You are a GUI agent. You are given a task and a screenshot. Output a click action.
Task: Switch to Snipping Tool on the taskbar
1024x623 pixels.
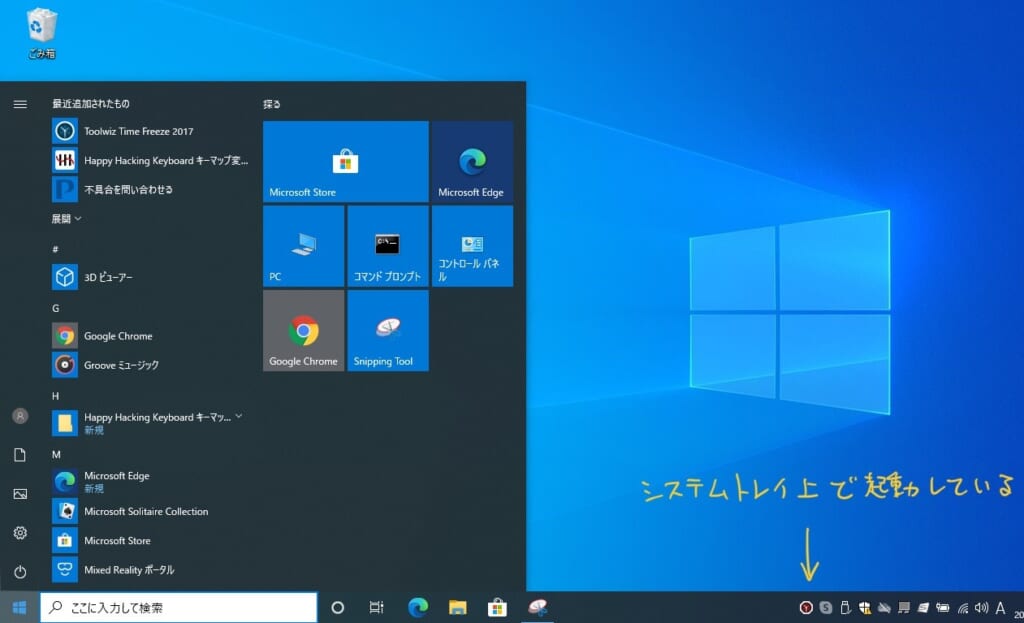(537, 607)
